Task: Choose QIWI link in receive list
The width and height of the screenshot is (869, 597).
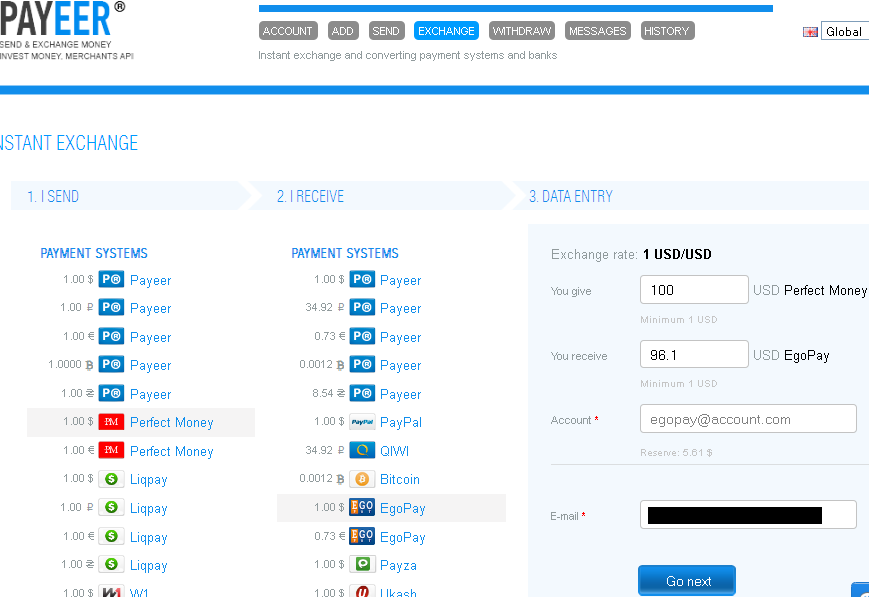Action: [x=394, y=451]
